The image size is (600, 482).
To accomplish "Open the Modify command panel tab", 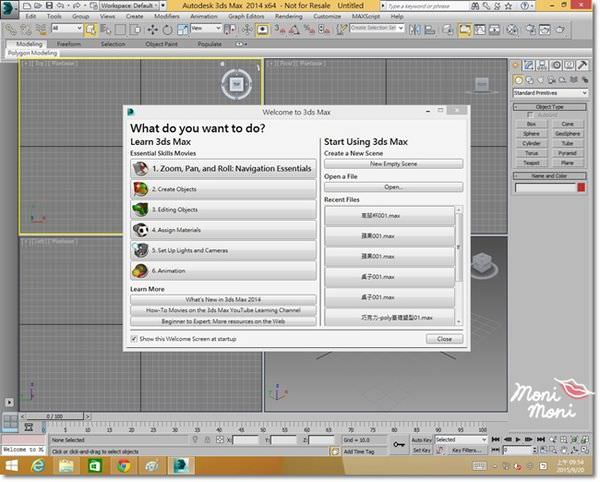I will coord(531,66).
